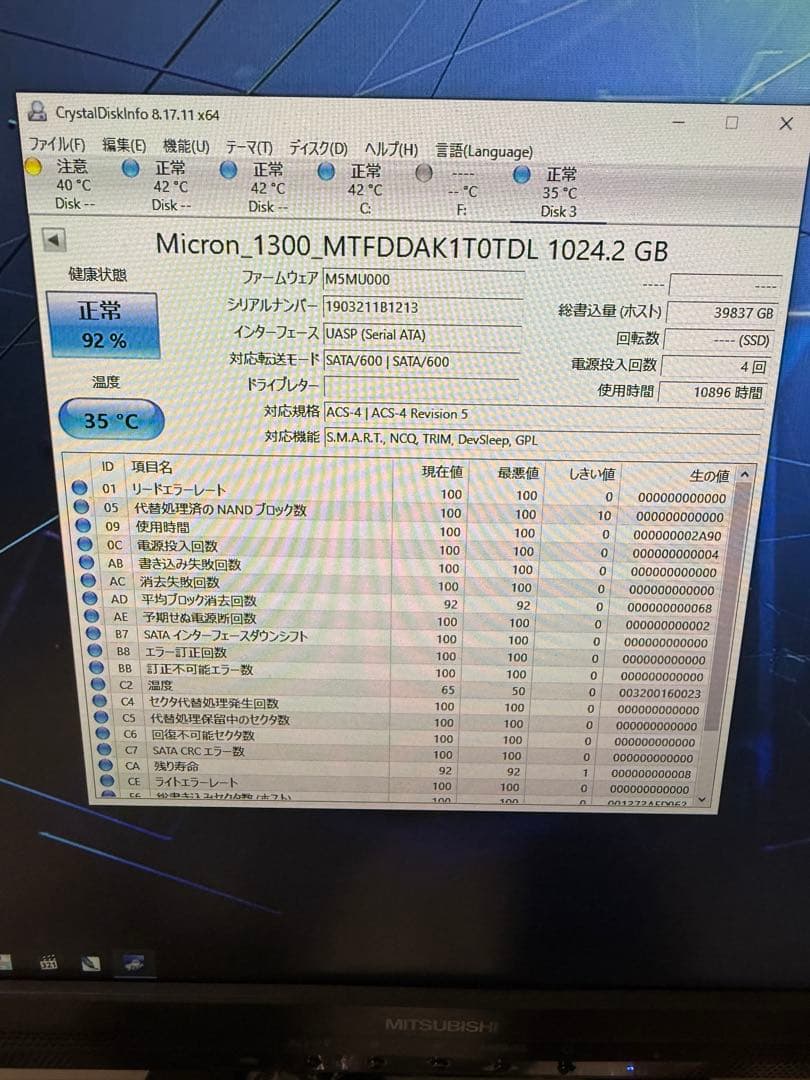Select the gray F: drive status icon

424,172
